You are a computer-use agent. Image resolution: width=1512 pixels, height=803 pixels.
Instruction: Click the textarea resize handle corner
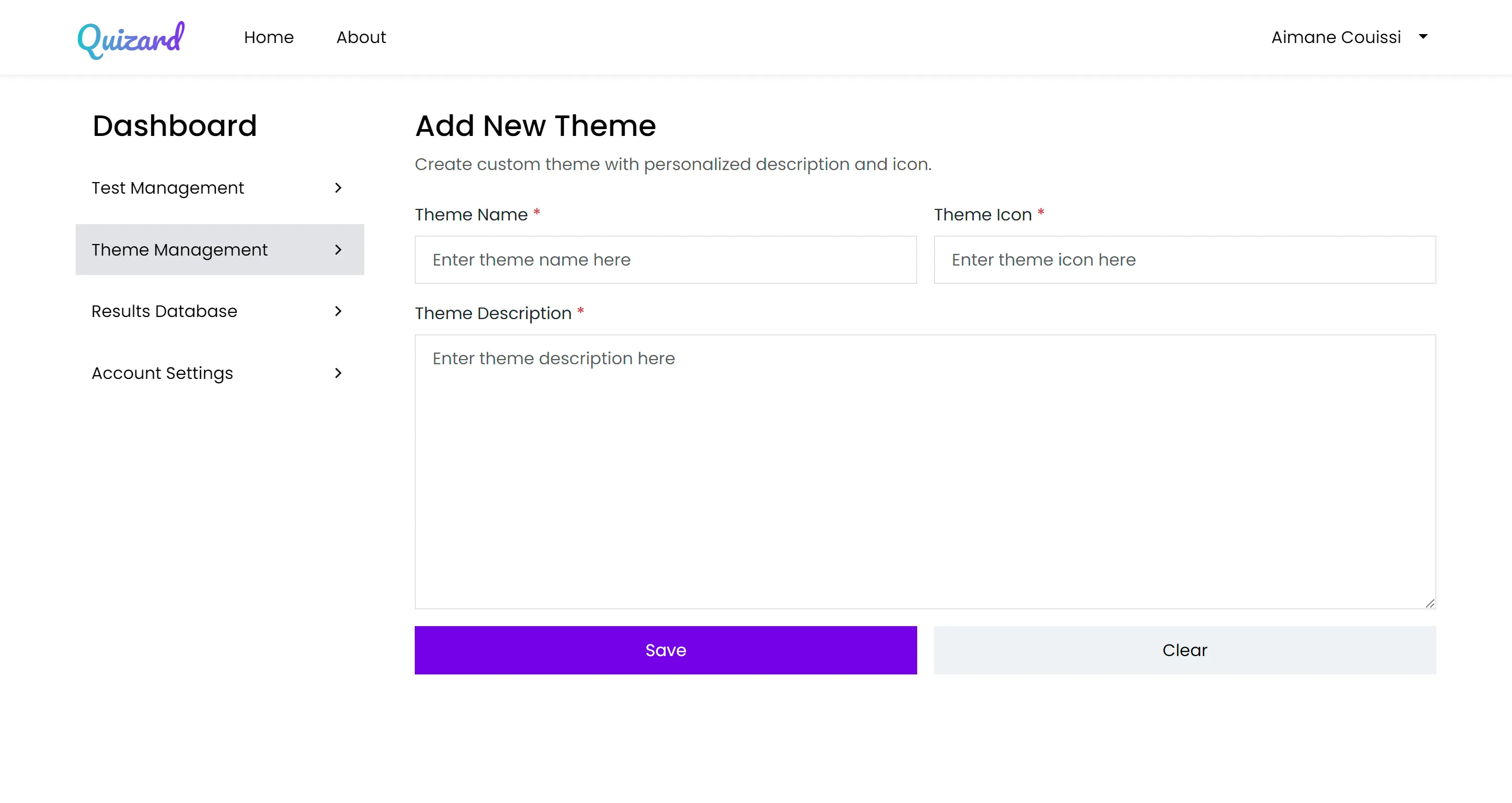click(x=1430, y=604)
